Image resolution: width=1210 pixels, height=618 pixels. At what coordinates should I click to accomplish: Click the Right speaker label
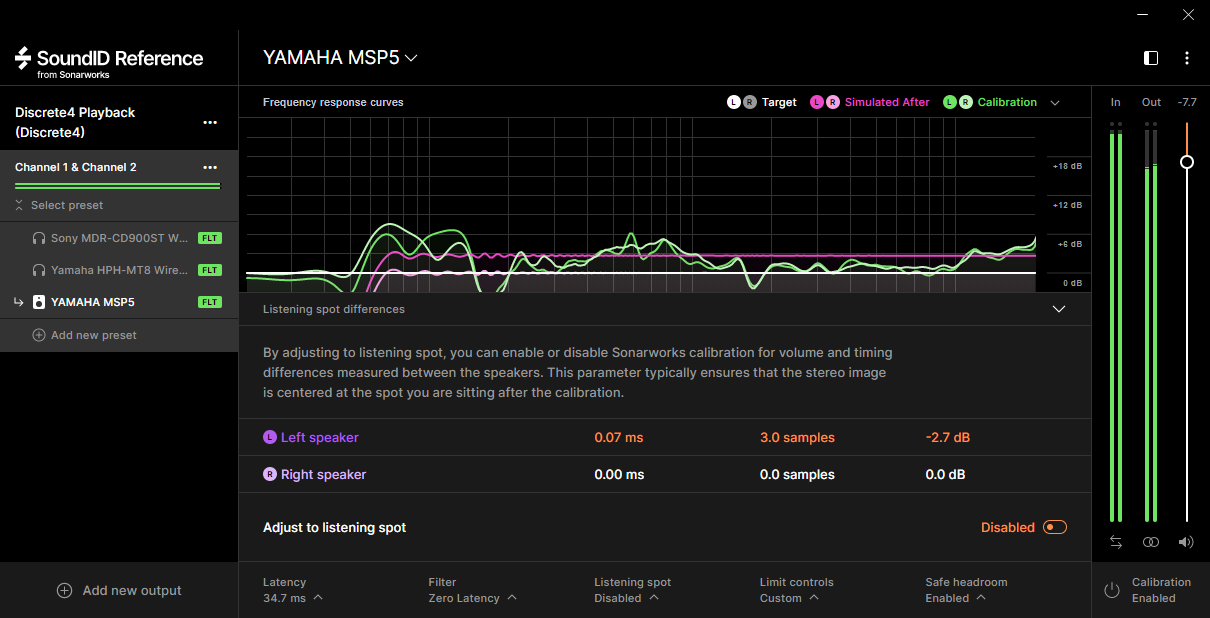click(x=324, y=474)
